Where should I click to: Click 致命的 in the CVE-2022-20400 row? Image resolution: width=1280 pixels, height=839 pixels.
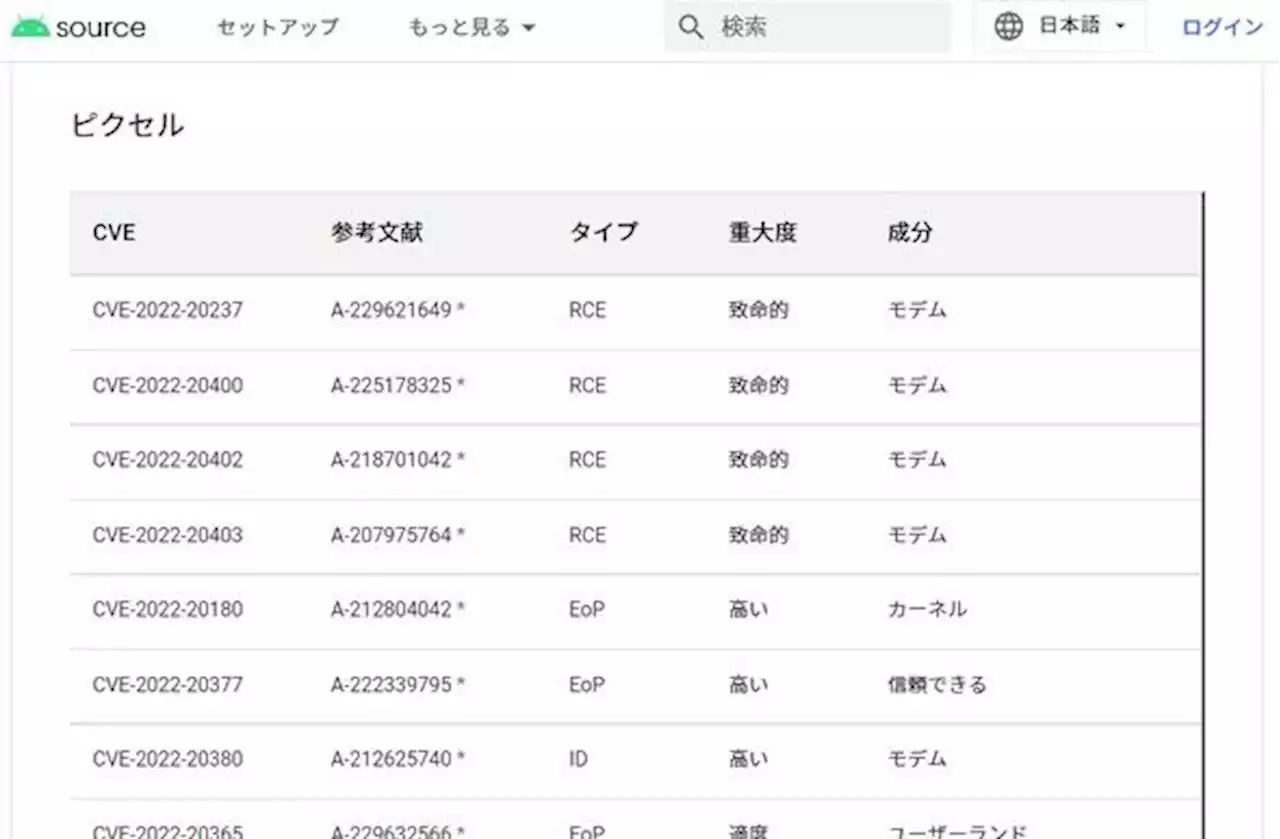pyautogui.click(x=758, y=385)
